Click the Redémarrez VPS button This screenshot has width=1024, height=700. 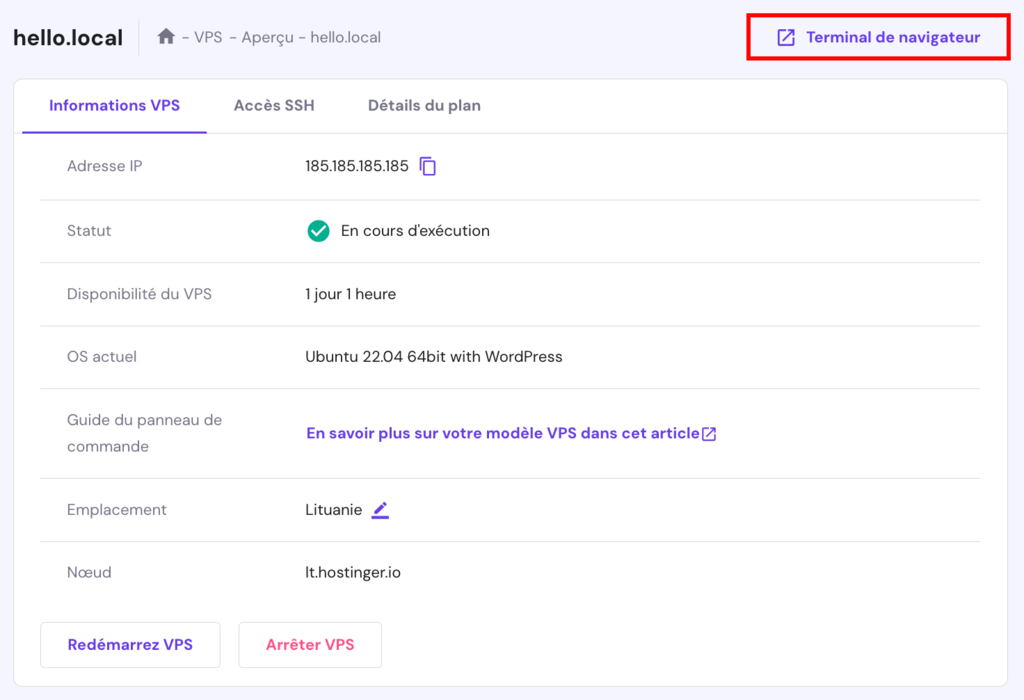click(x=129, y=644)
